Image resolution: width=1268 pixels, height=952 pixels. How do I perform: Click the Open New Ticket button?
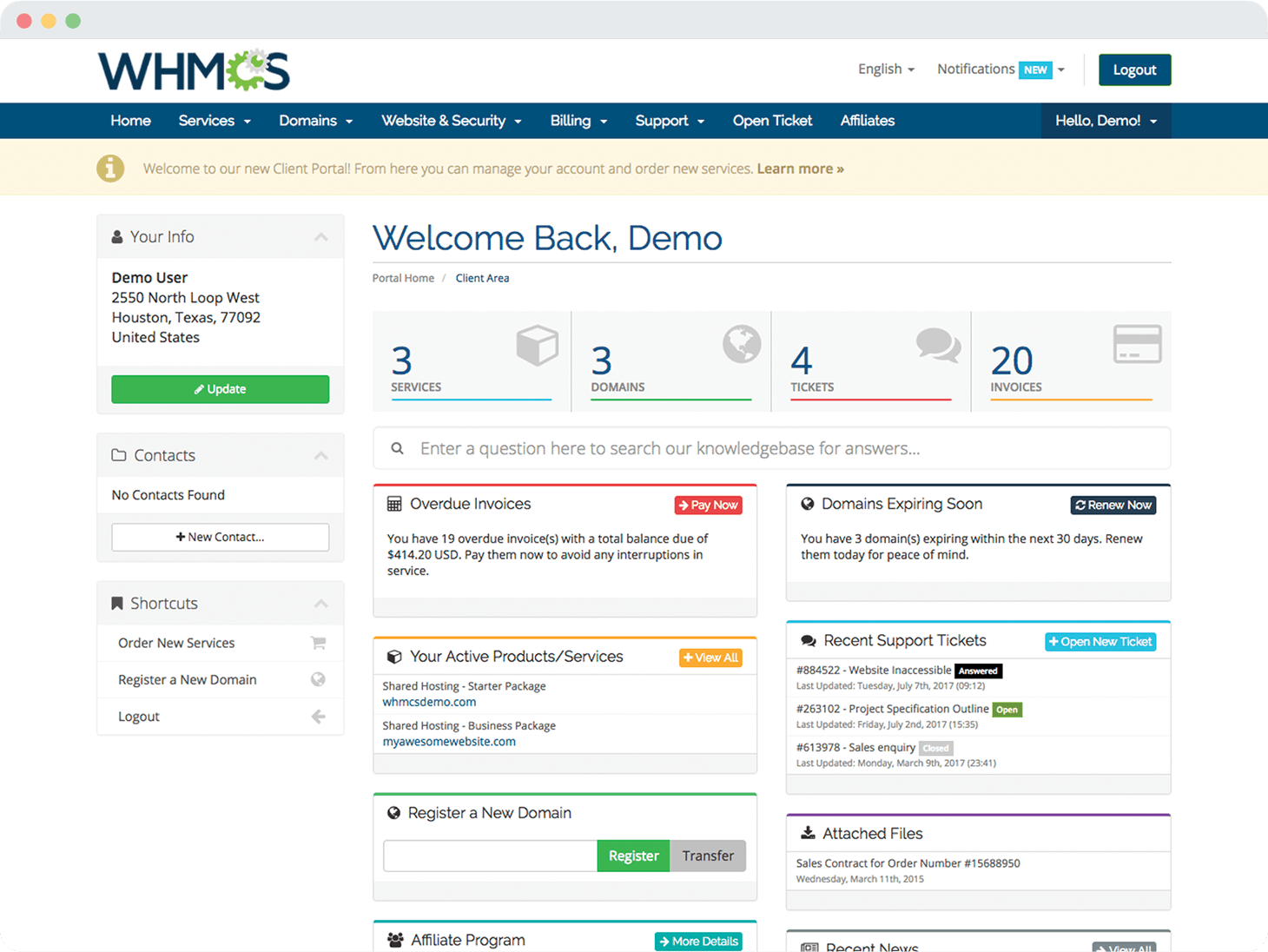[1100, 642]
